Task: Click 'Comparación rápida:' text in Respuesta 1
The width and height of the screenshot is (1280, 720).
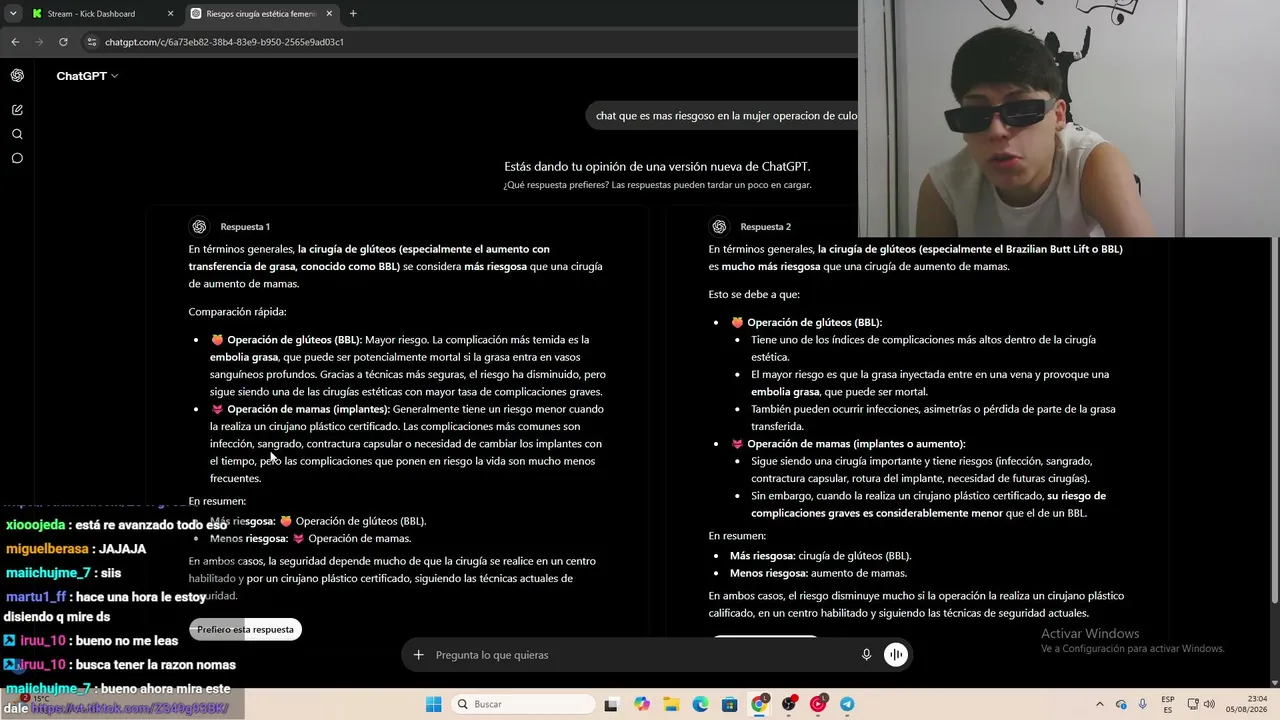Action: (237, 312)
